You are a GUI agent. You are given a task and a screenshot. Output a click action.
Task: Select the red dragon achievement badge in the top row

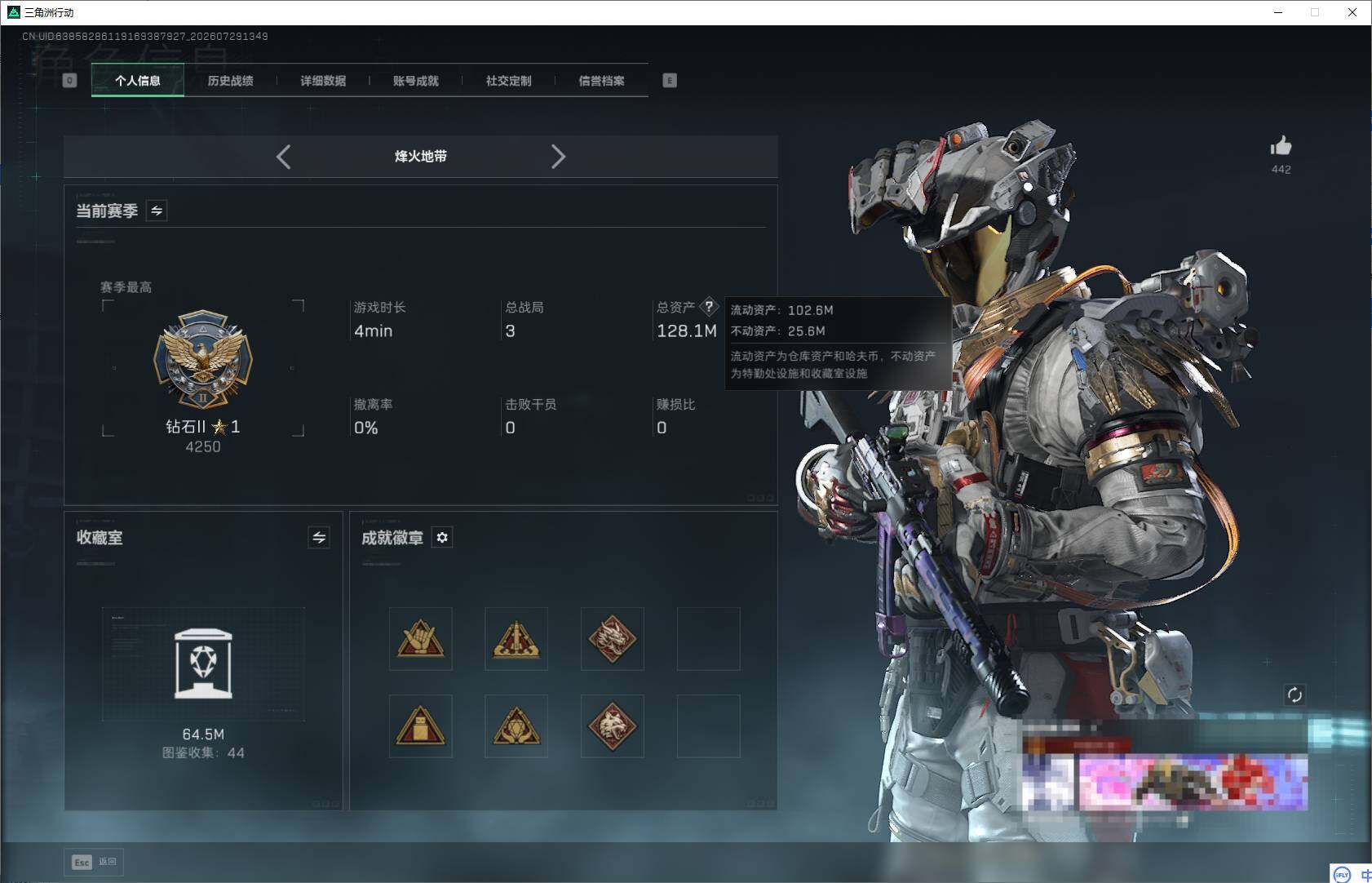coord(613,639)
